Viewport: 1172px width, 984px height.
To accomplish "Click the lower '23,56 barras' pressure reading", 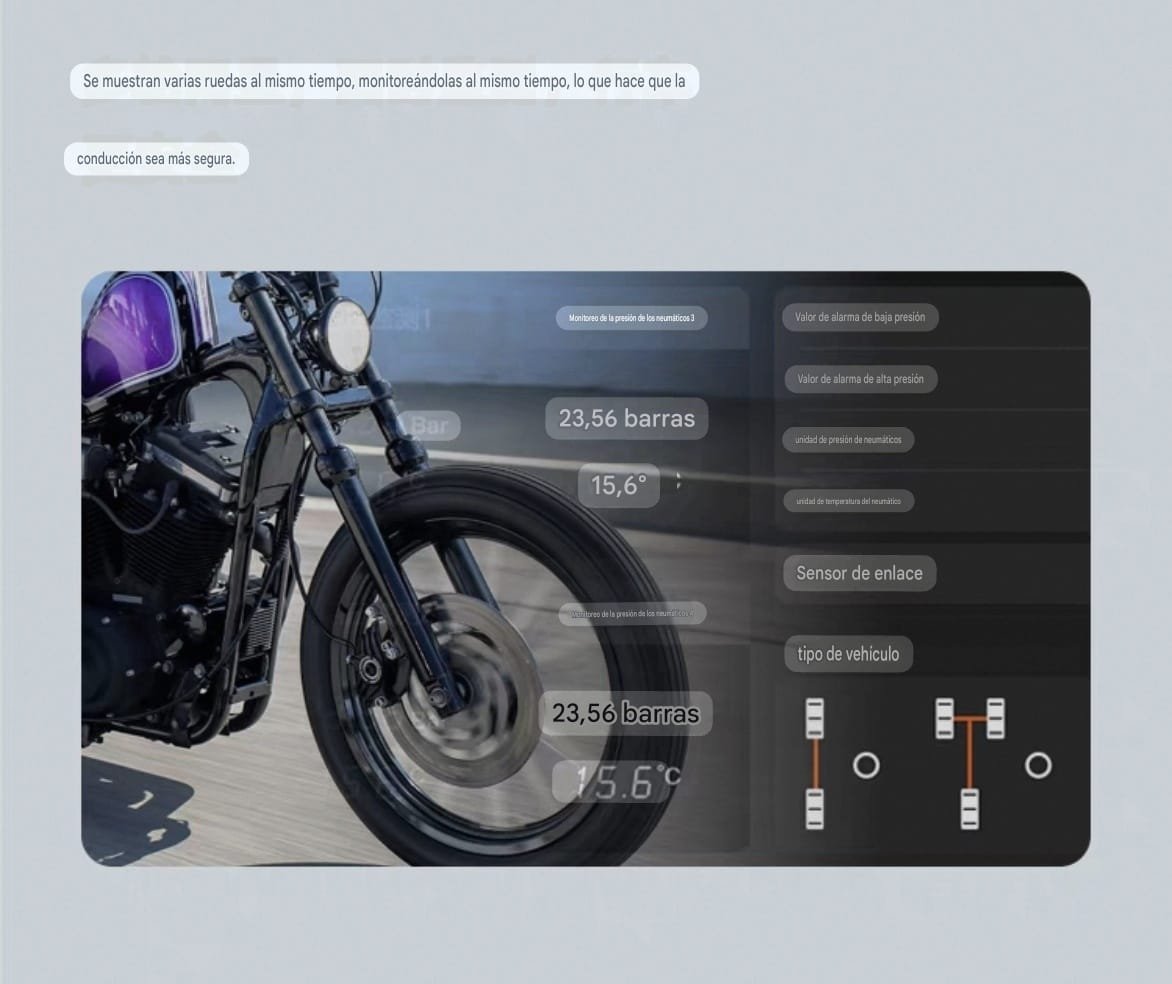I will [x=626, y=714].
